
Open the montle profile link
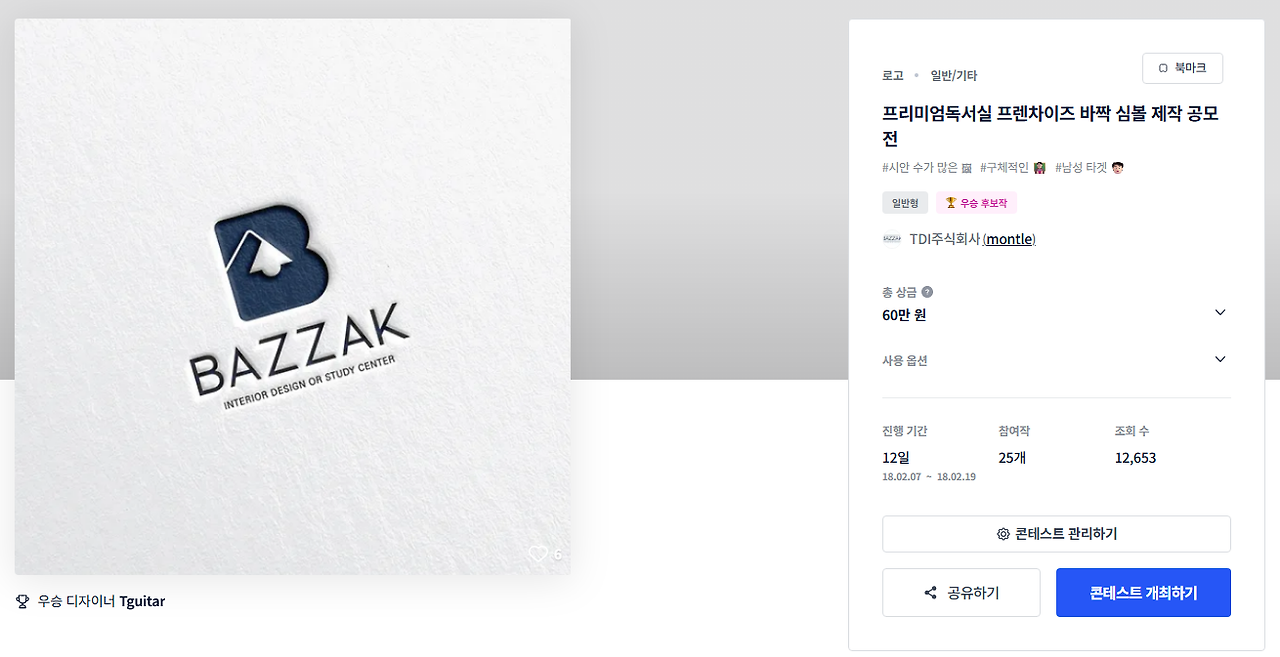pyautogui.click(x=1010, y=239)
